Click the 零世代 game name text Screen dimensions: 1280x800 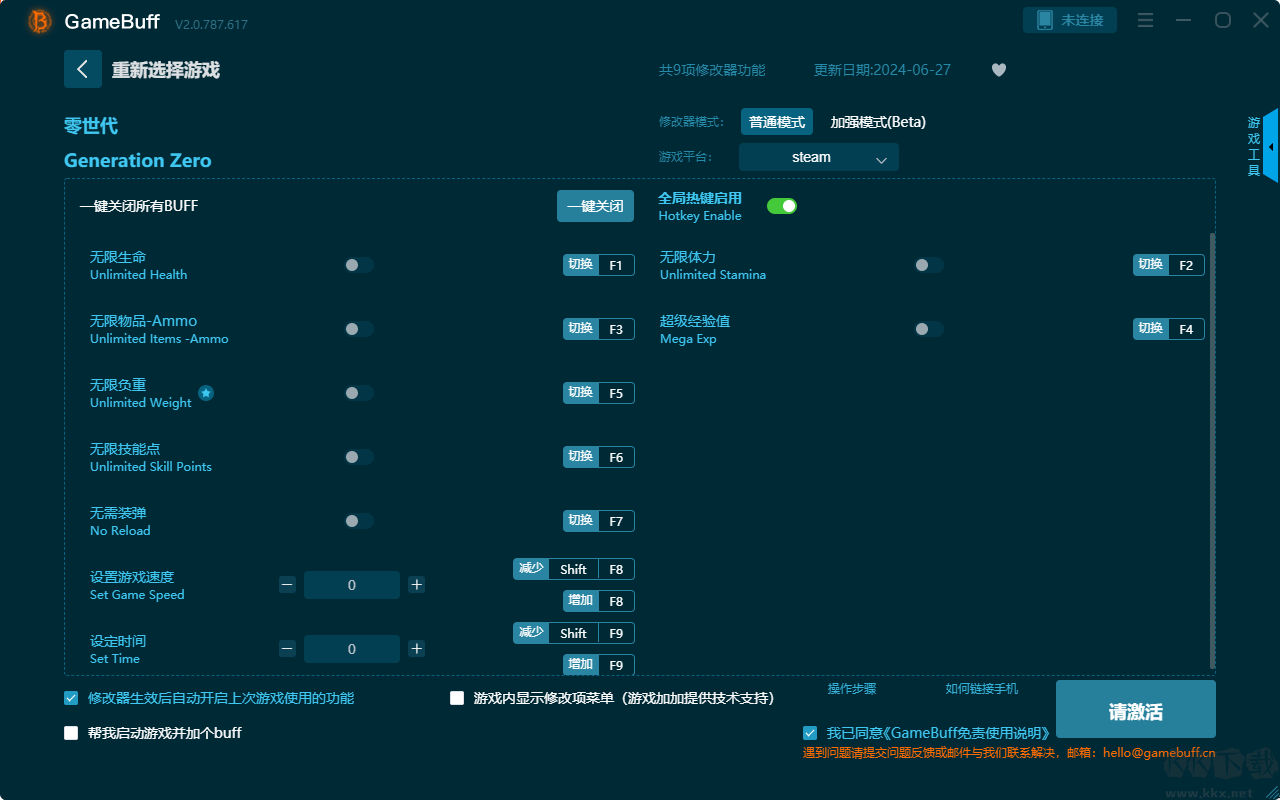pyautogui.click(x=91, y=126)
